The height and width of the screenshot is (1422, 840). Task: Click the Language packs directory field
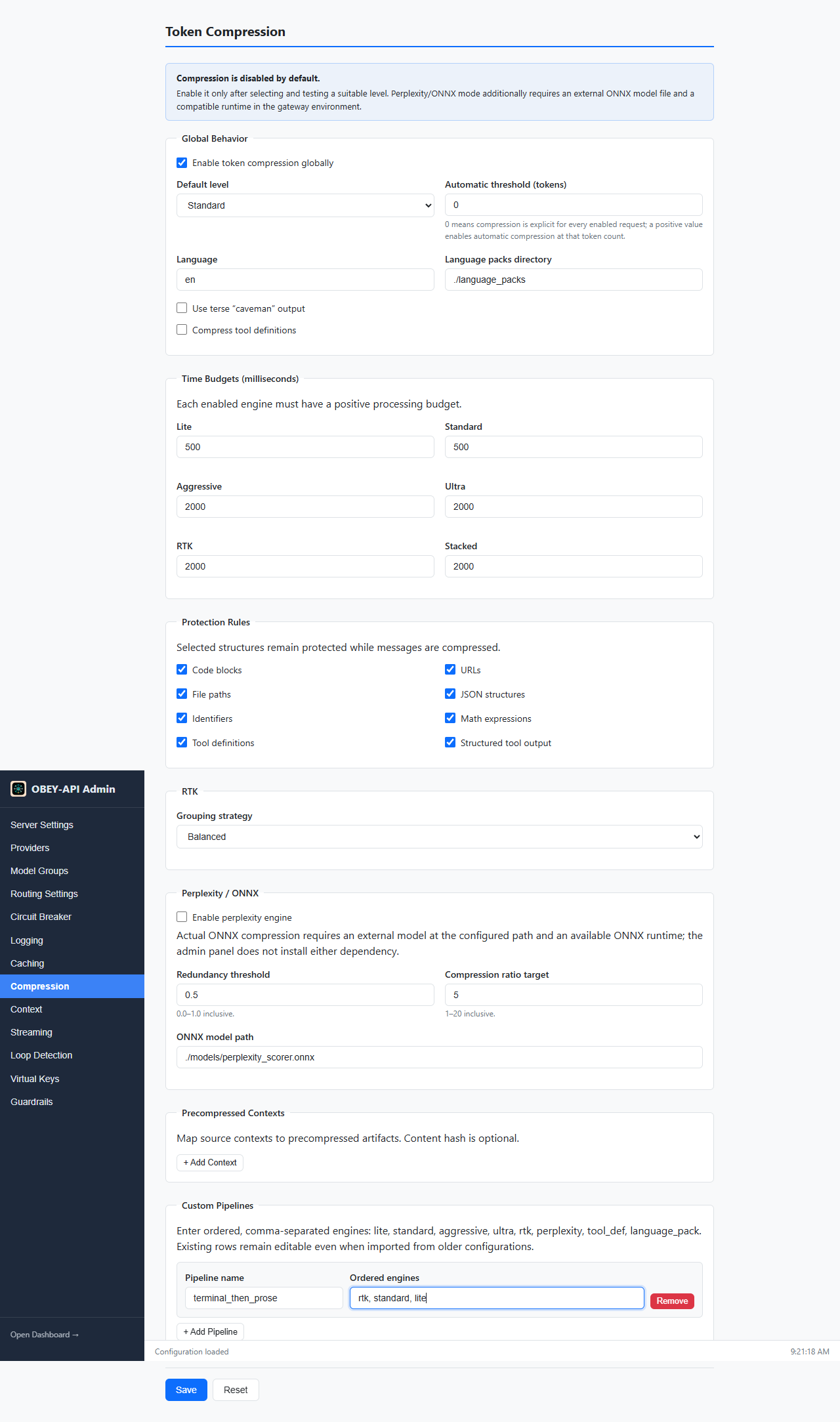coord(574,280)
